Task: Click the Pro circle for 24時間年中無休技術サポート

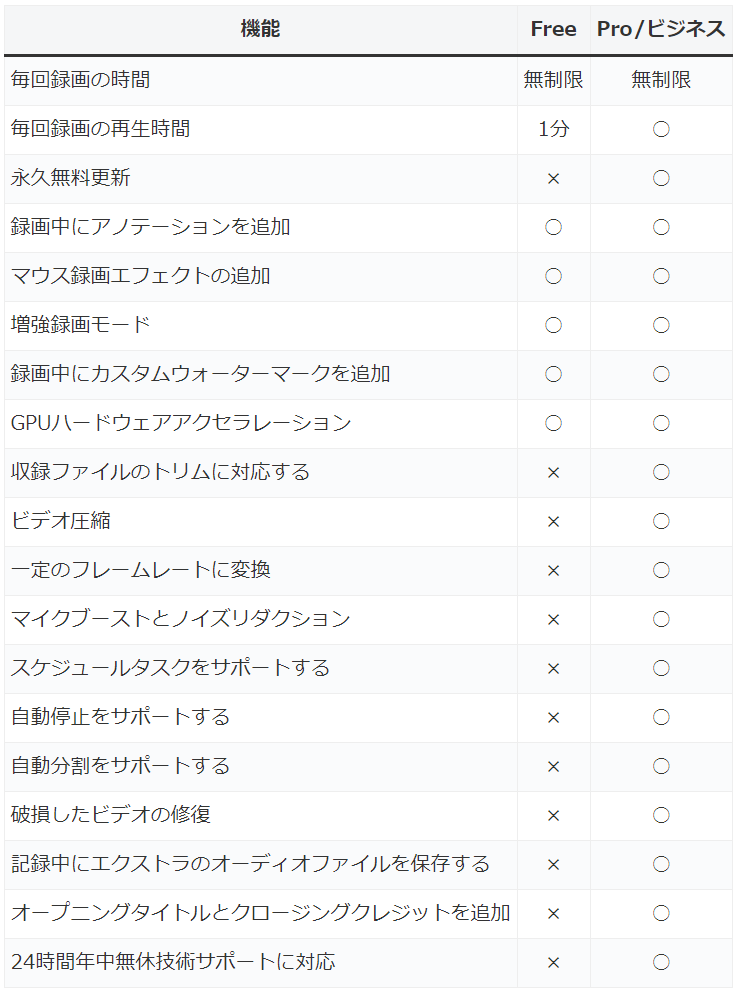Action: click(661, 962)
